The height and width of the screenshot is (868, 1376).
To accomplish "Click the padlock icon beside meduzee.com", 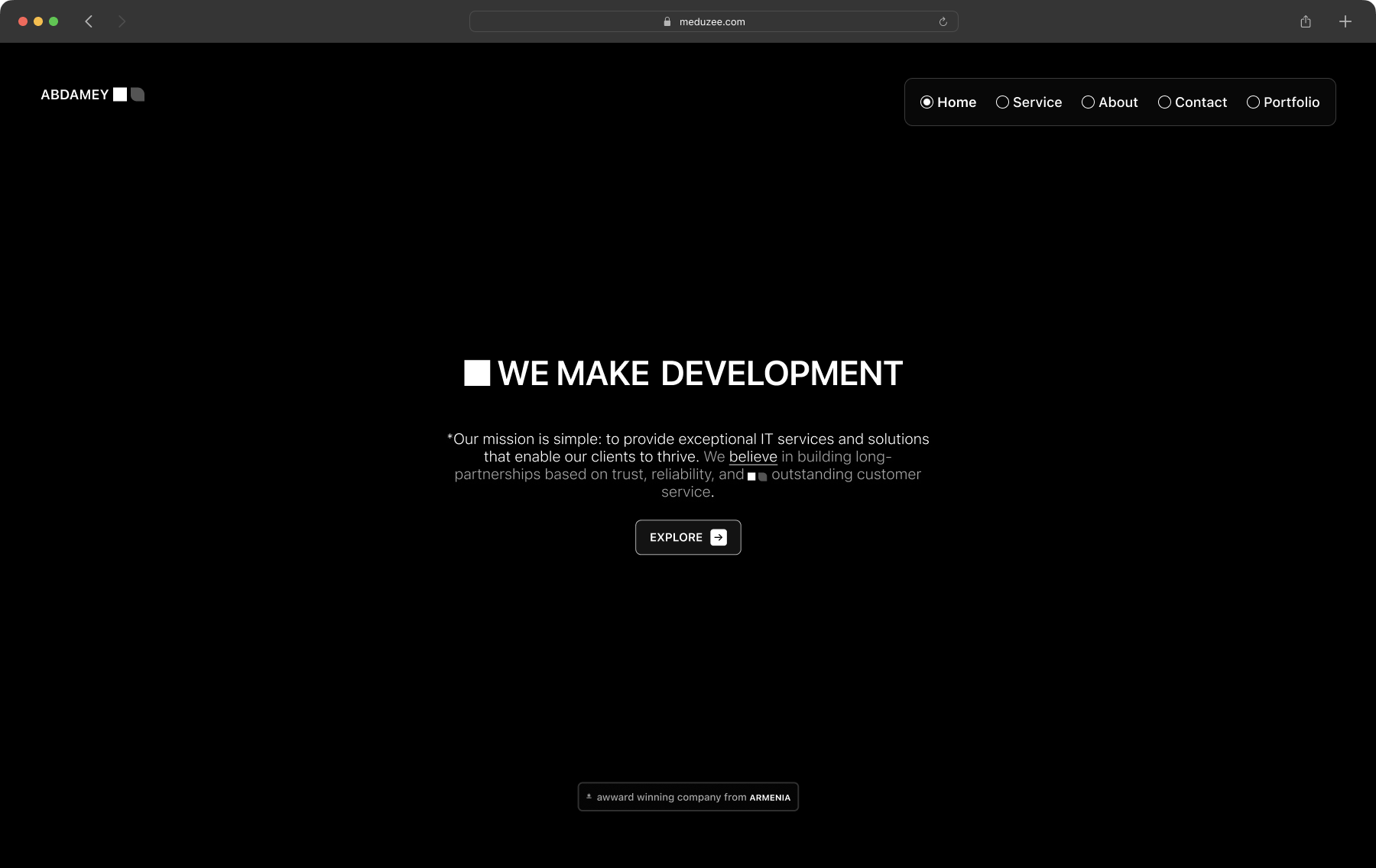I will click(x=667, y=21).
